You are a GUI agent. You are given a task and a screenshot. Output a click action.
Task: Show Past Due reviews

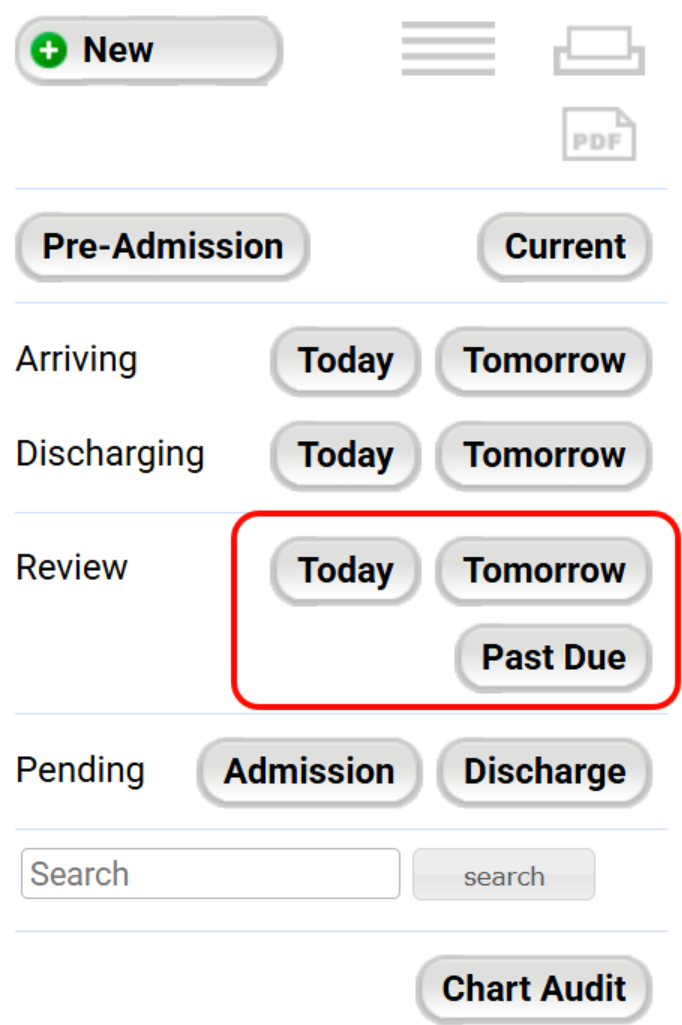pyautogui.click(x=553, y=658)
